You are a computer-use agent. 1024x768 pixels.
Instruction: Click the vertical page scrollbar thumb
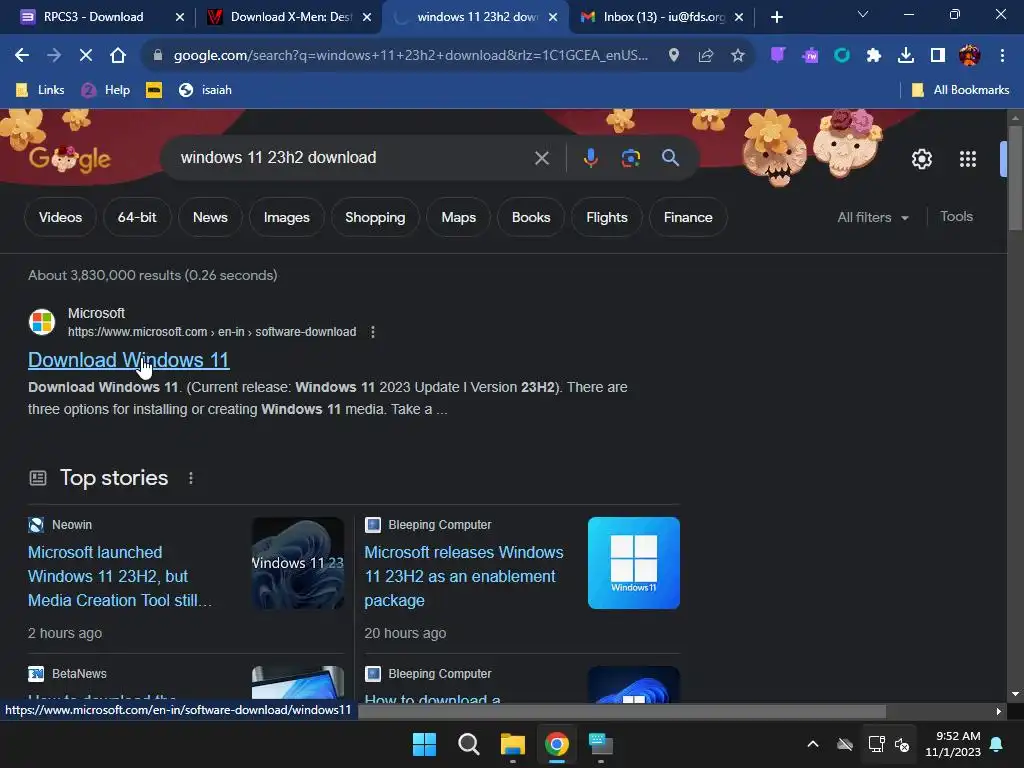coord(1014,178)
